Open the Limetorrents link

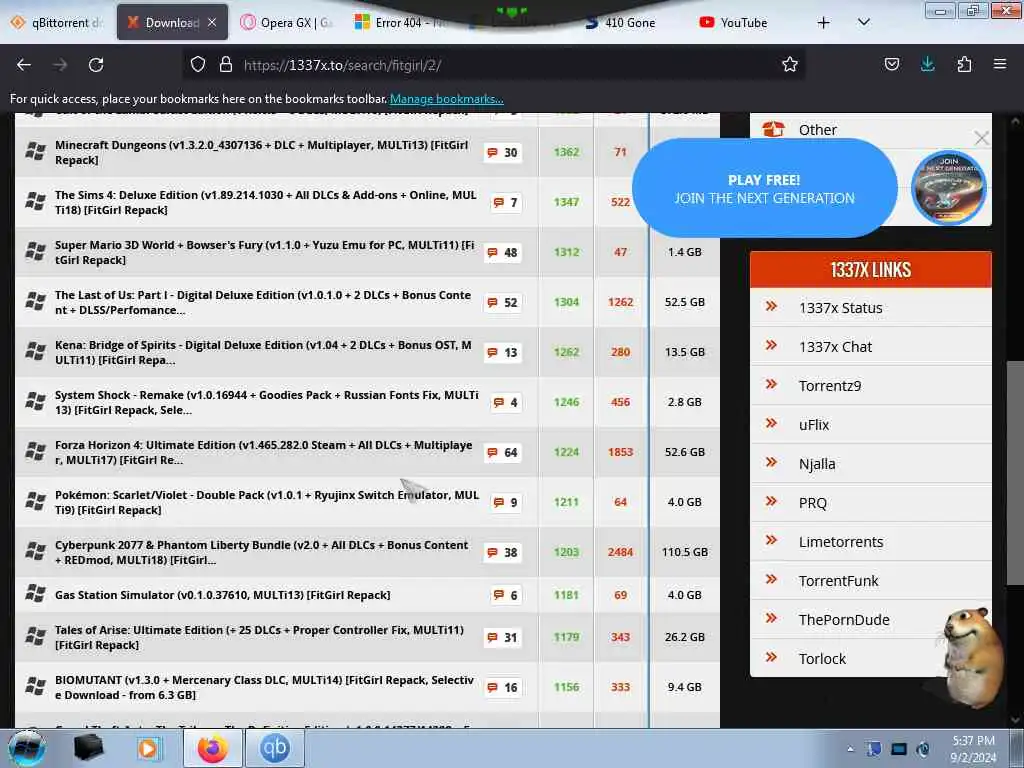coord(840,542)
